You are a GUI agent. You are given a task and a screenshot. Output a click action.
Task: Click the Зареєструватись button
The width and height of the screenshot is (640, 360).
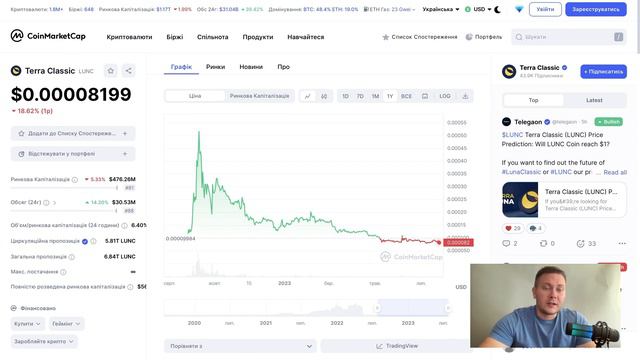coord(596,9)
